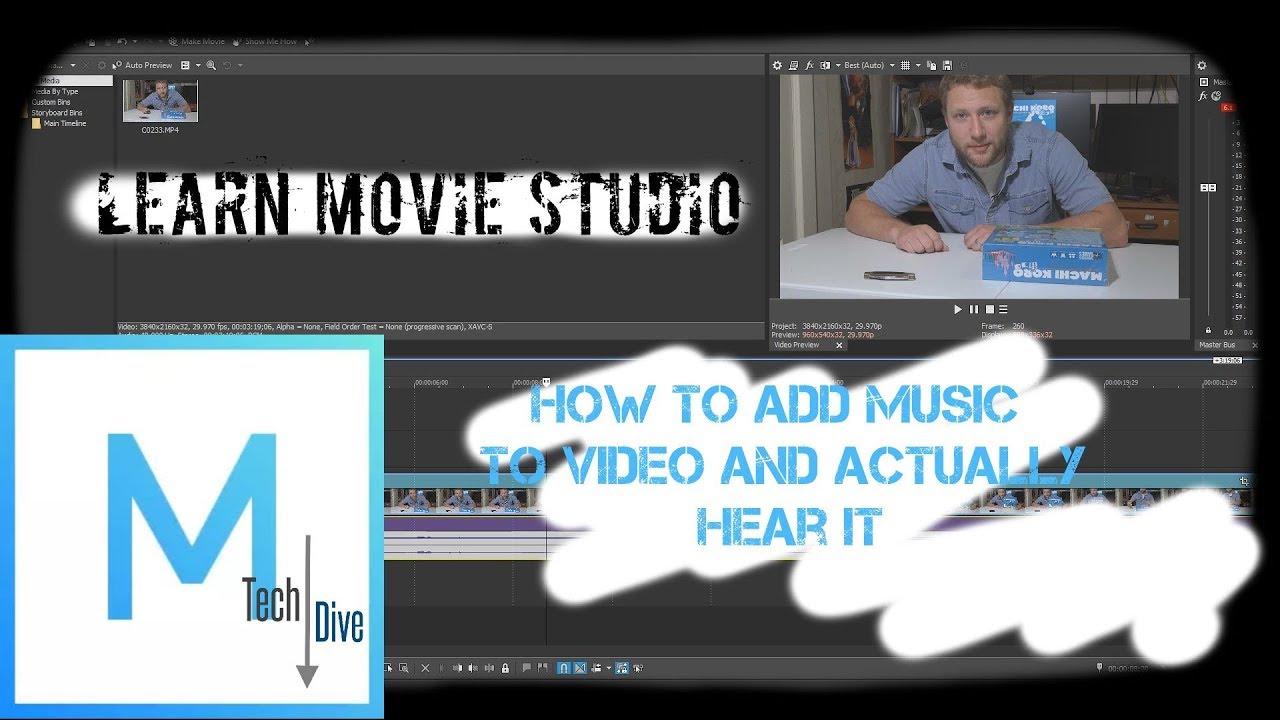The width and height of the screenshot is (1280, 720).
Task: Expand overlays grid dropdown arrow
Action: click(x=918, y=65)
